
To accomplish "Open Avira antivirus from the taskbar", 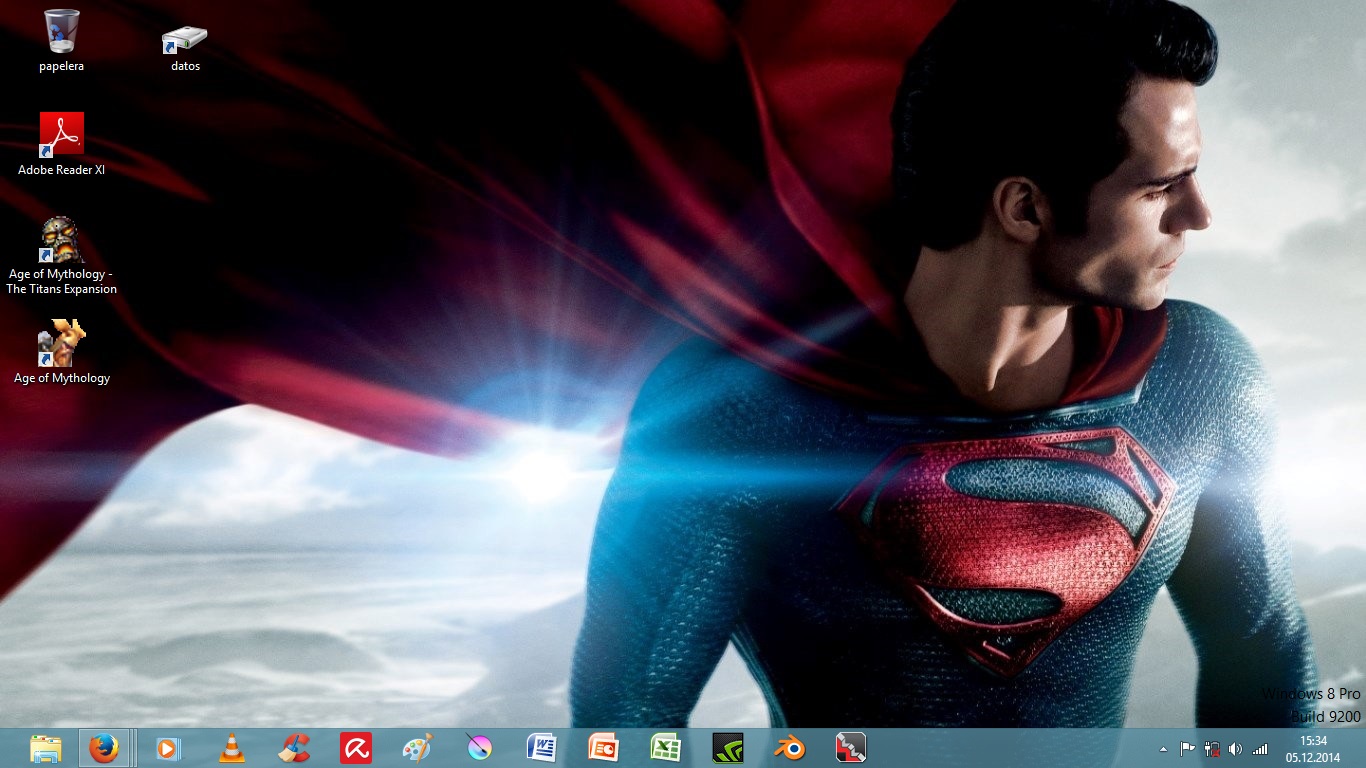I will [x=355, y=748].
